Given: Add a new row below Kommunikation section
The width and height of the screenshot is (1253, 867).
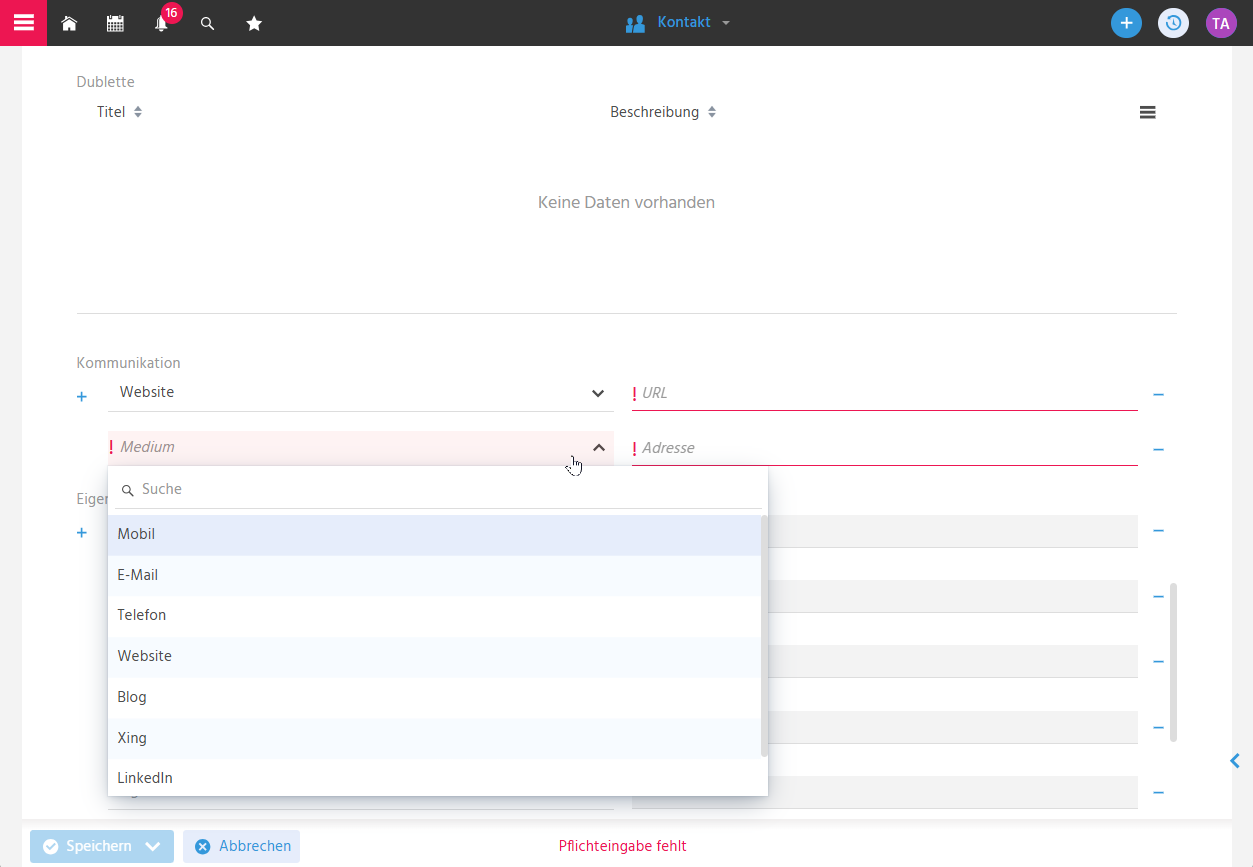Looking at the screenshot, I should [x=82, y=533].
